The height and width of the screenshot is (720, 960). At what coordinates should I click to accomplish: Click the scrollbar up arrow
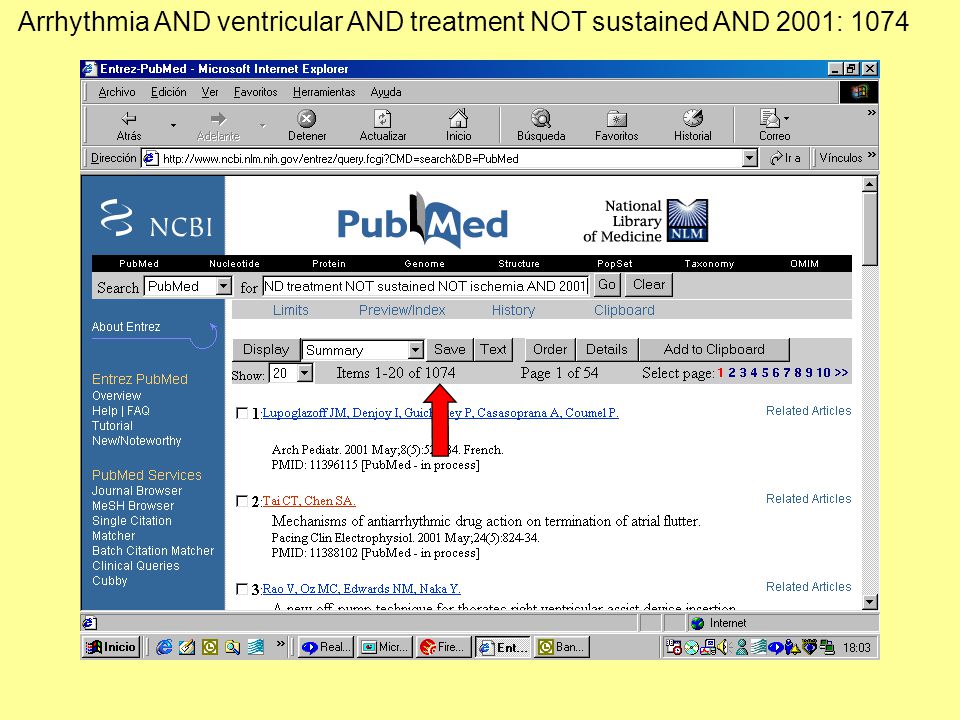pos(869,184)
